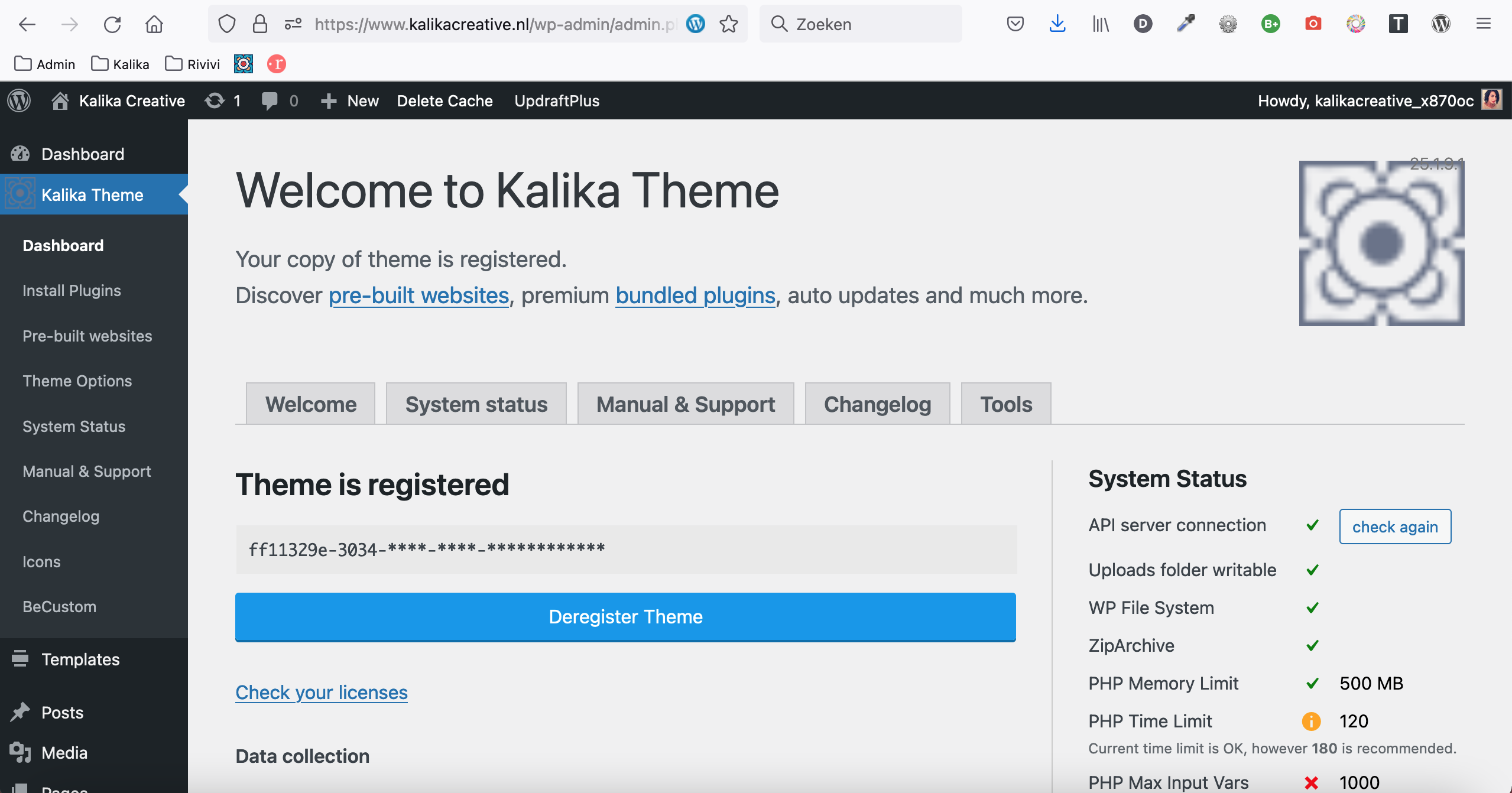Open Templates in the admin sidebar

click(94, 659)
